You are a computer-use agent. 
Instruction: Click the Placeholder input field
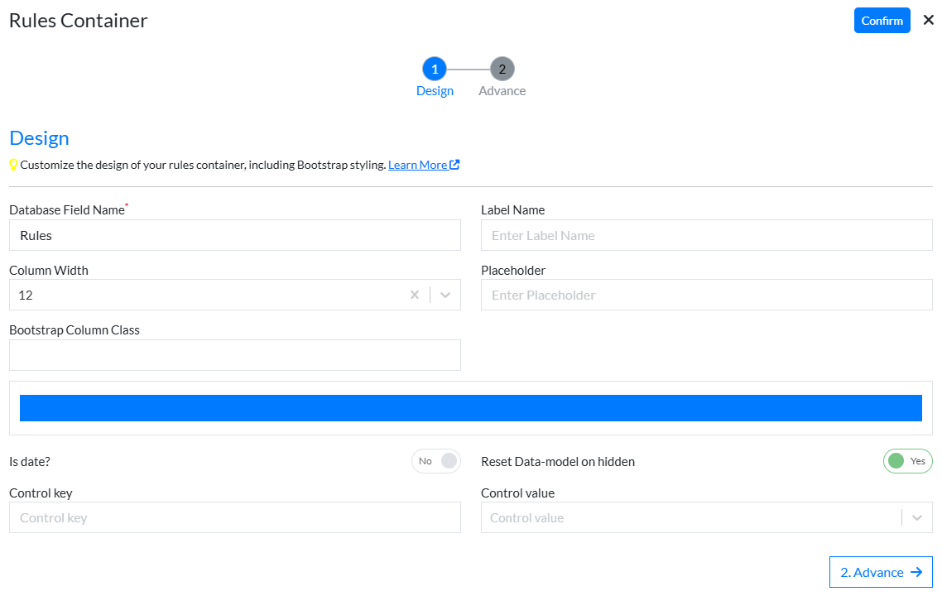coord(706,295)
